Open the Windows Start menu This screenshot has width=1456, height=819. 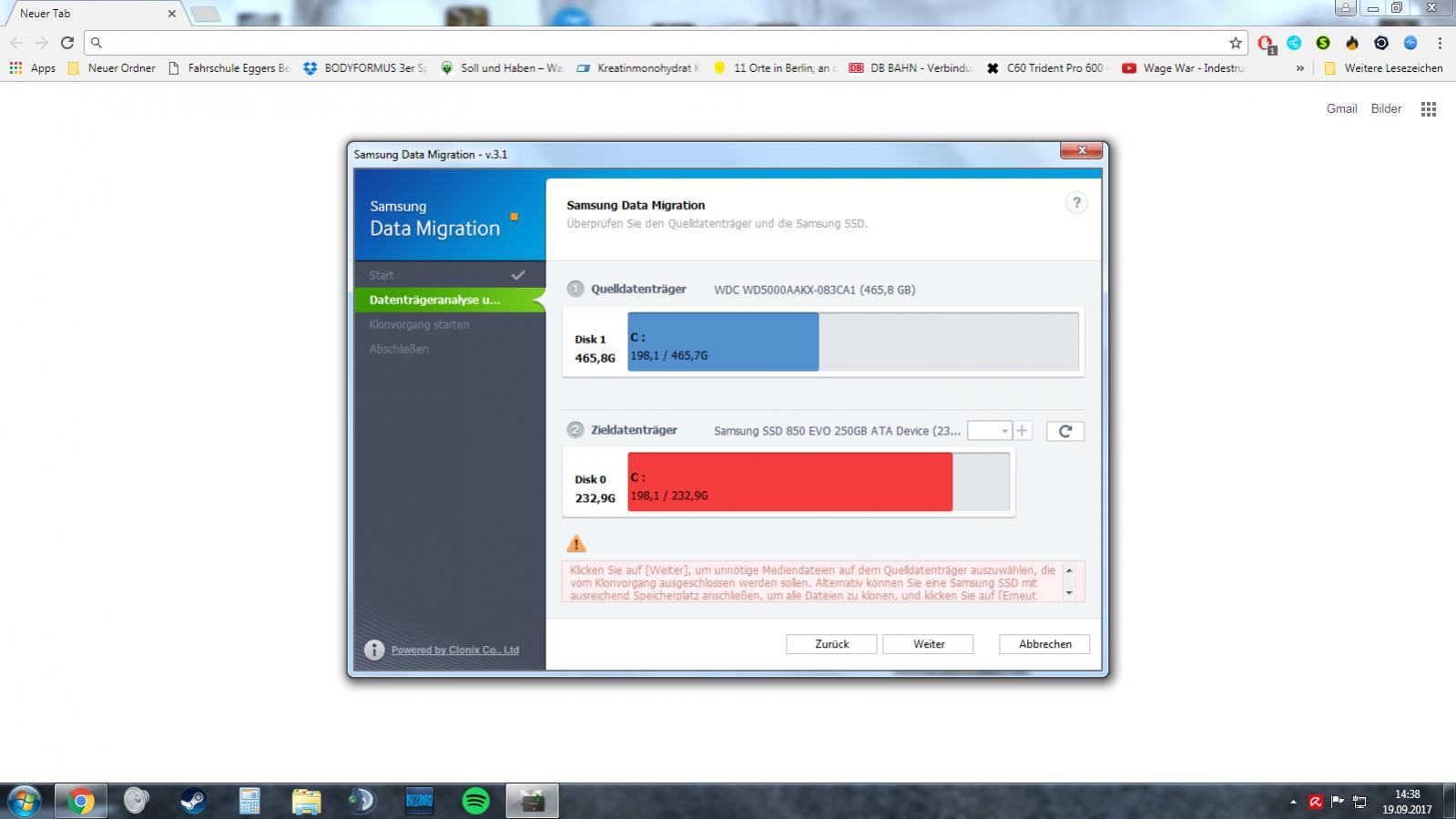click(25, 801)
